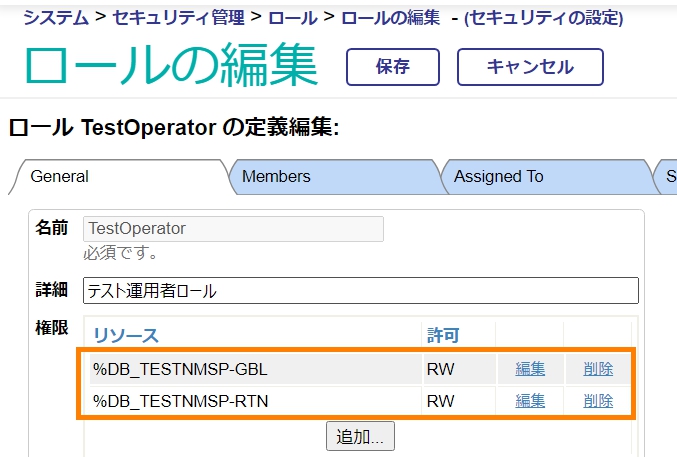Edit the %DB_TESTNMSP-GBL permission
677x457 pixels.
530,370
